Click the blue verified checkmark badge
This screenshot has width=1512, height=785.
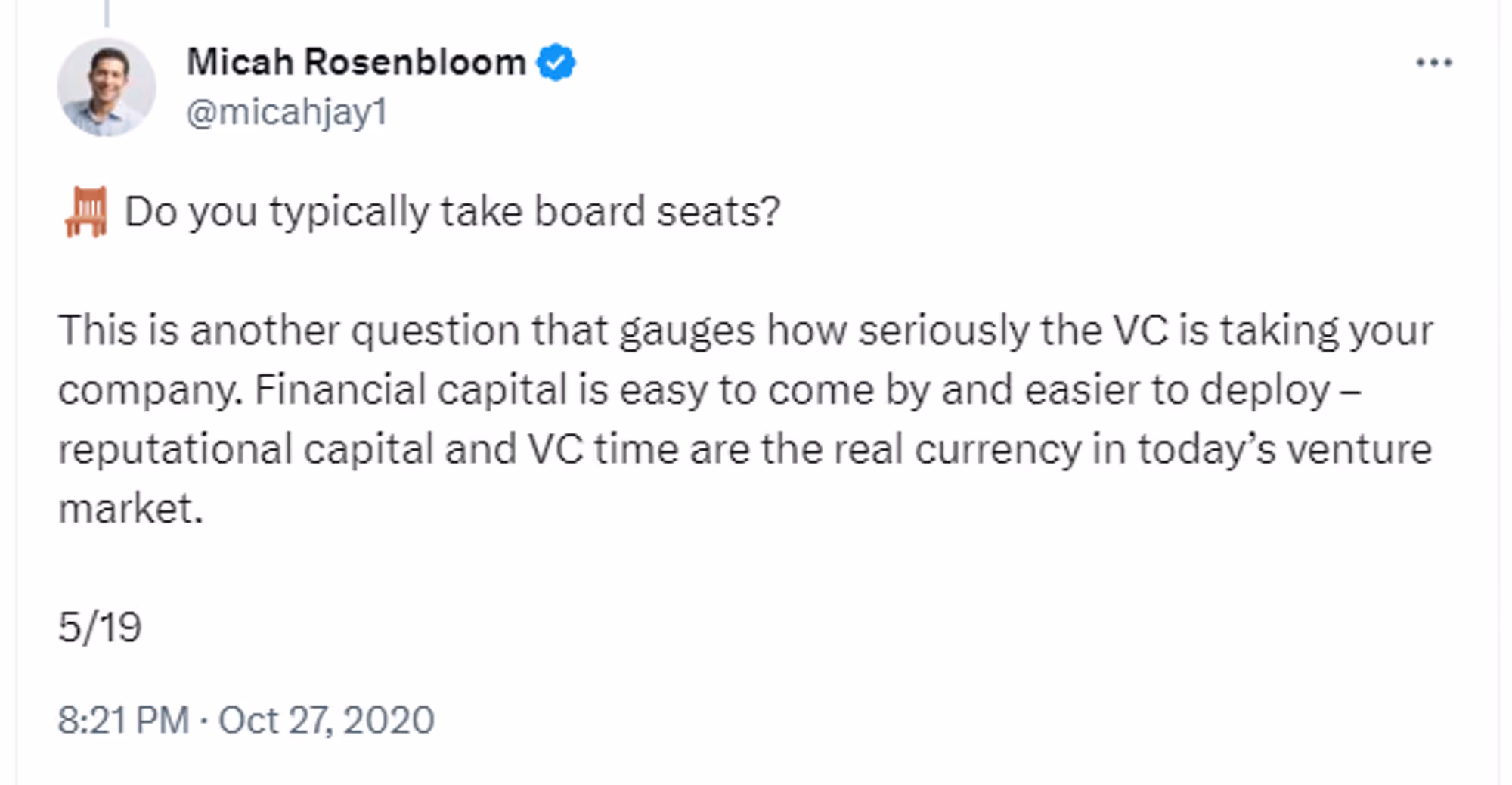[x=556, y=62]
